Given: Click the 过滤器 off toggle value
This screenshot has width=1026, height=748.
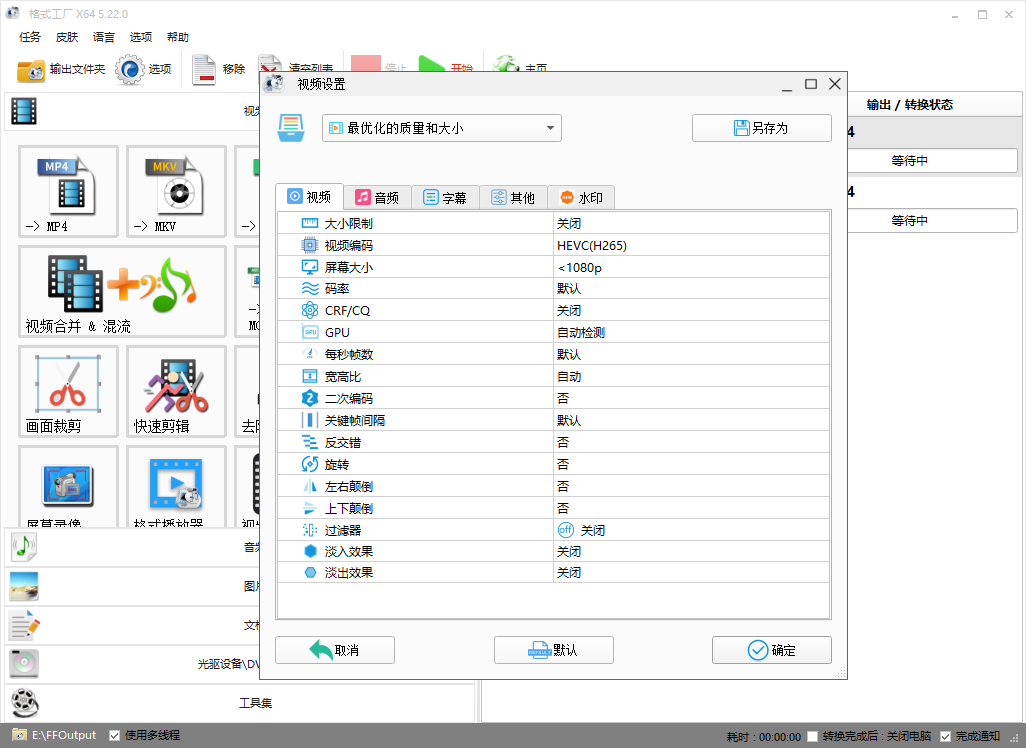Looking at the screenshot, I should click(x=566, y=530).
